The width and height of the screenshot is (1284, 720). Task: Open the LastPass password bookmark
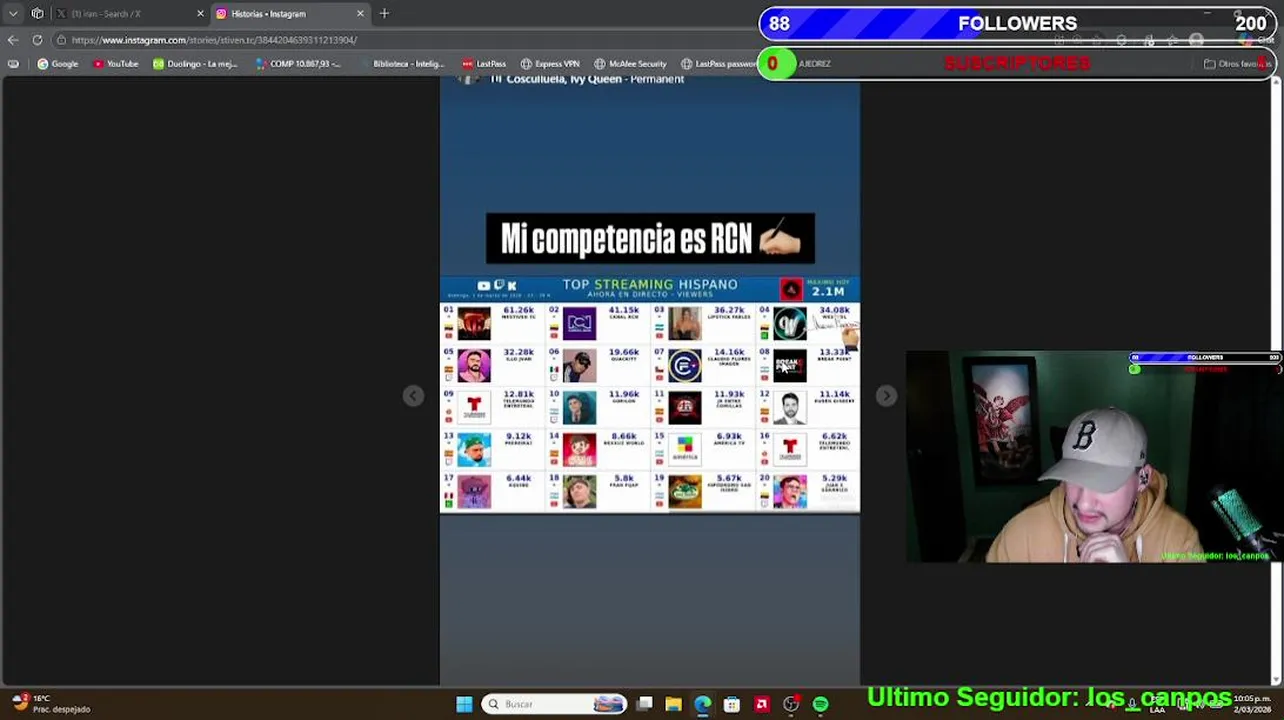718,64
